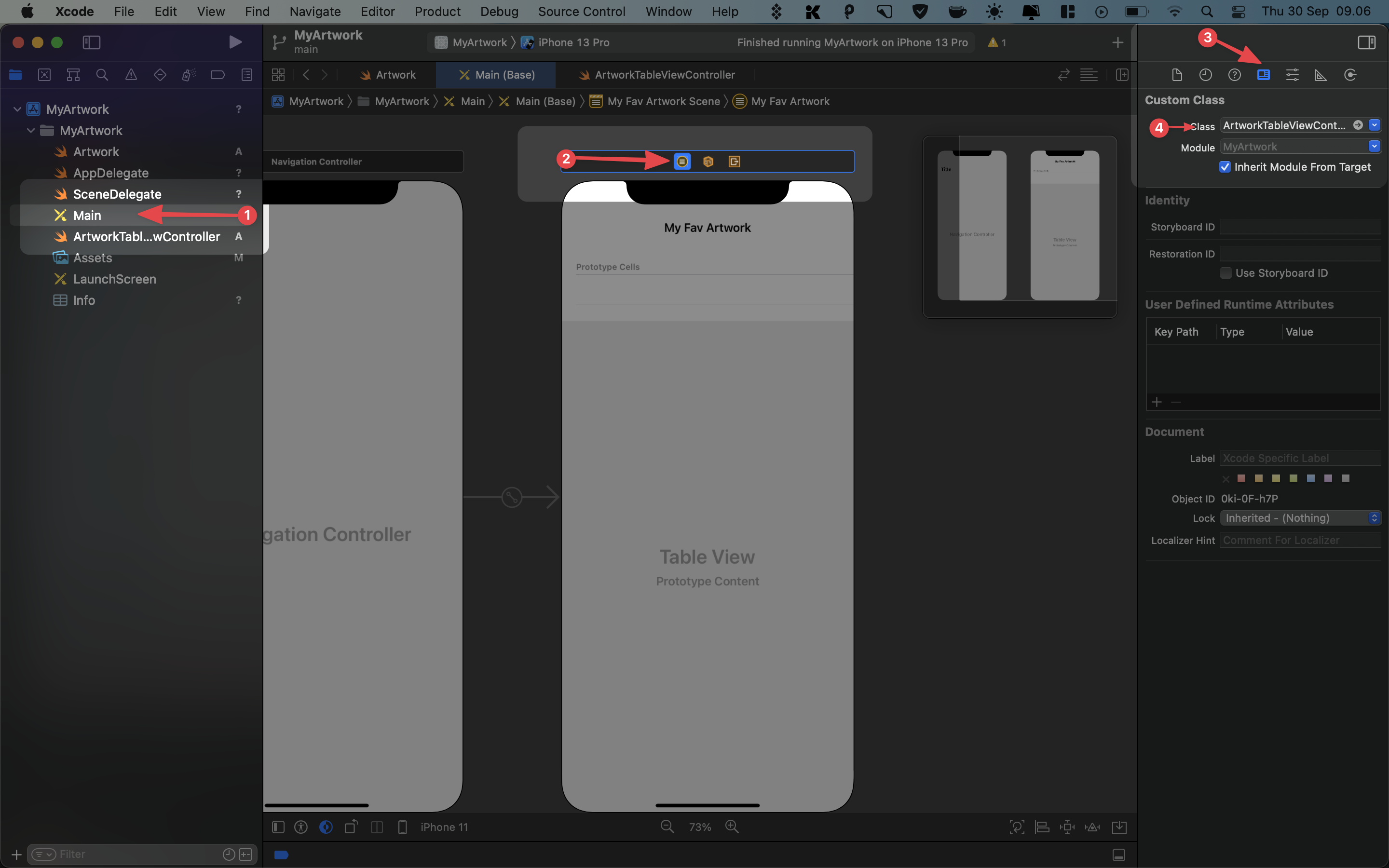Toggle the appearance light/dark button
1389x868 pixels.
pos(326,827)
